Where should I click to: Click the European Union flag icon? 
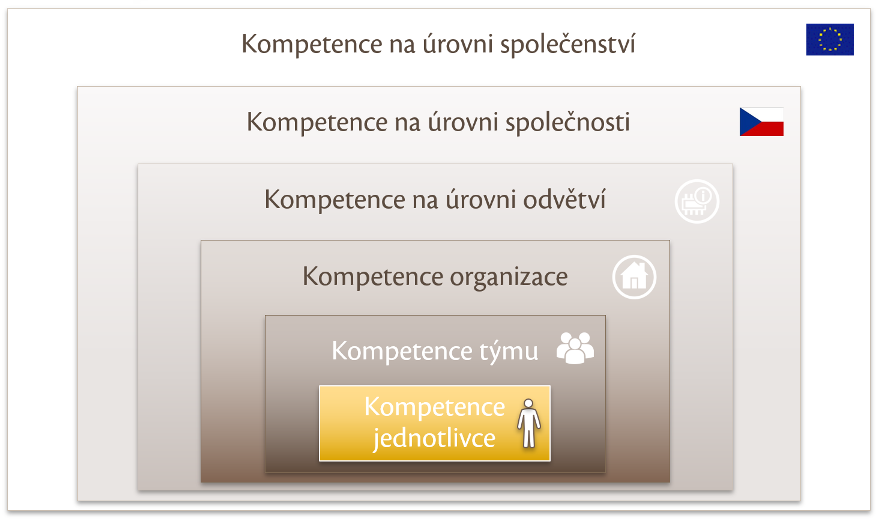click(829, 39)
